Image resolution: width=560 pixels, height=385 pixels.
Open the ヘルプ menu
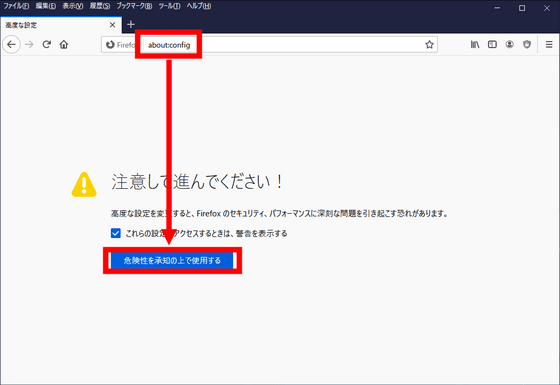tap(199, 6)
